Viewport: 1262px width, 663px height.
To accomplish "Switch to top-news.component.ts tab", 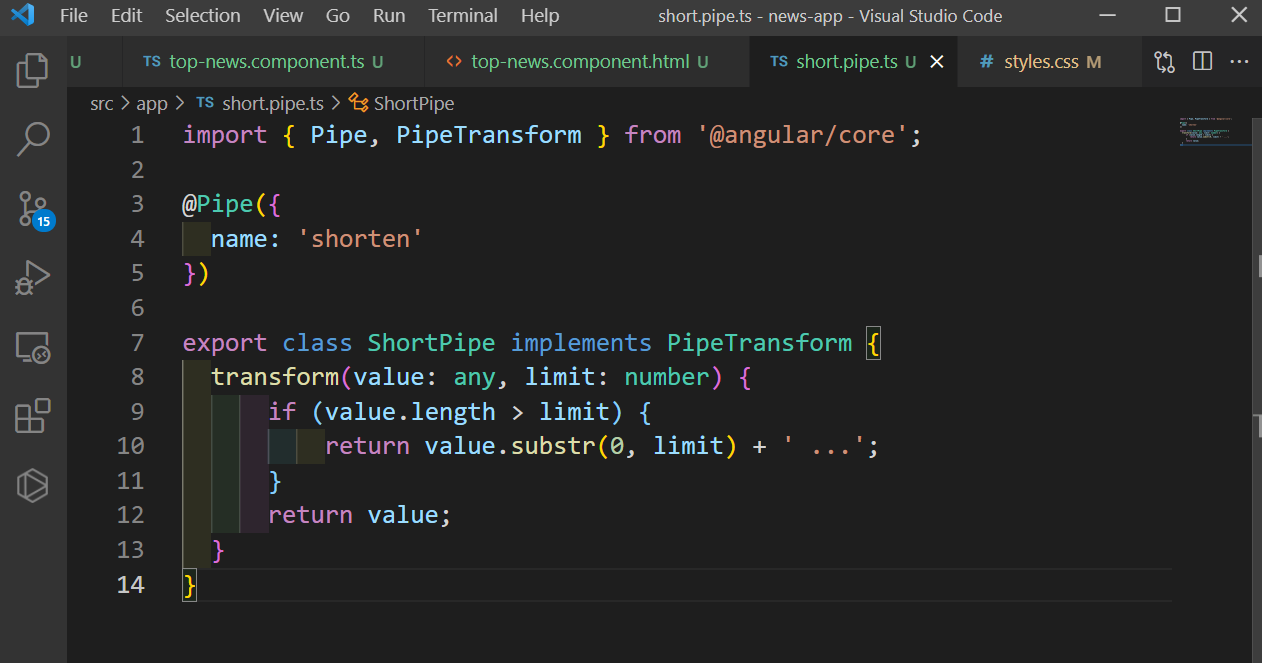I will 272,62.
